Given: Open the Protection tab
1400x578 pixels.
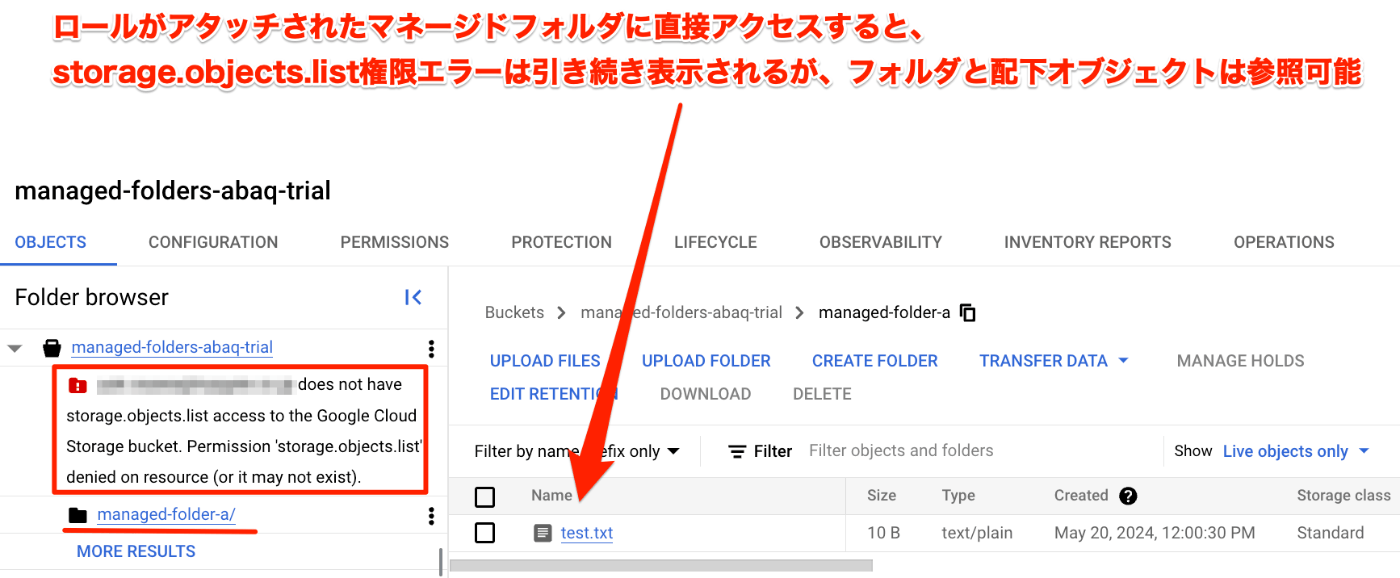Looking at the screenshot, I should pos(561,242).
